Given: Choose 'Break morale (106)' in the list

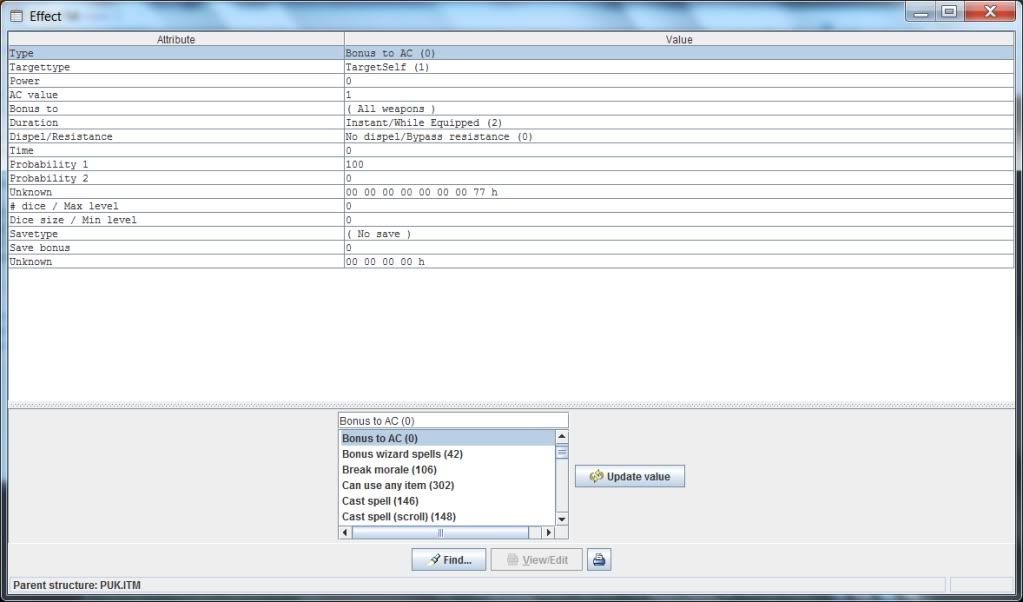Looking at the screenshot, I should tap(389, 470).
